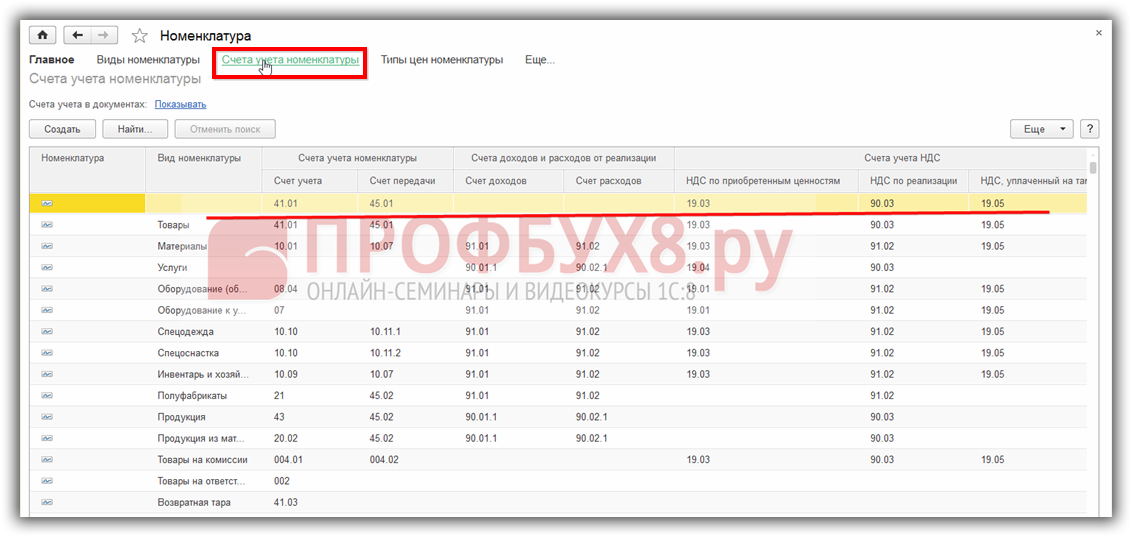Viewport: 1132px width, 537px height.
Task: Select Товары на комиссии row name
Action: pyautogui.click(x=203, y=460)
